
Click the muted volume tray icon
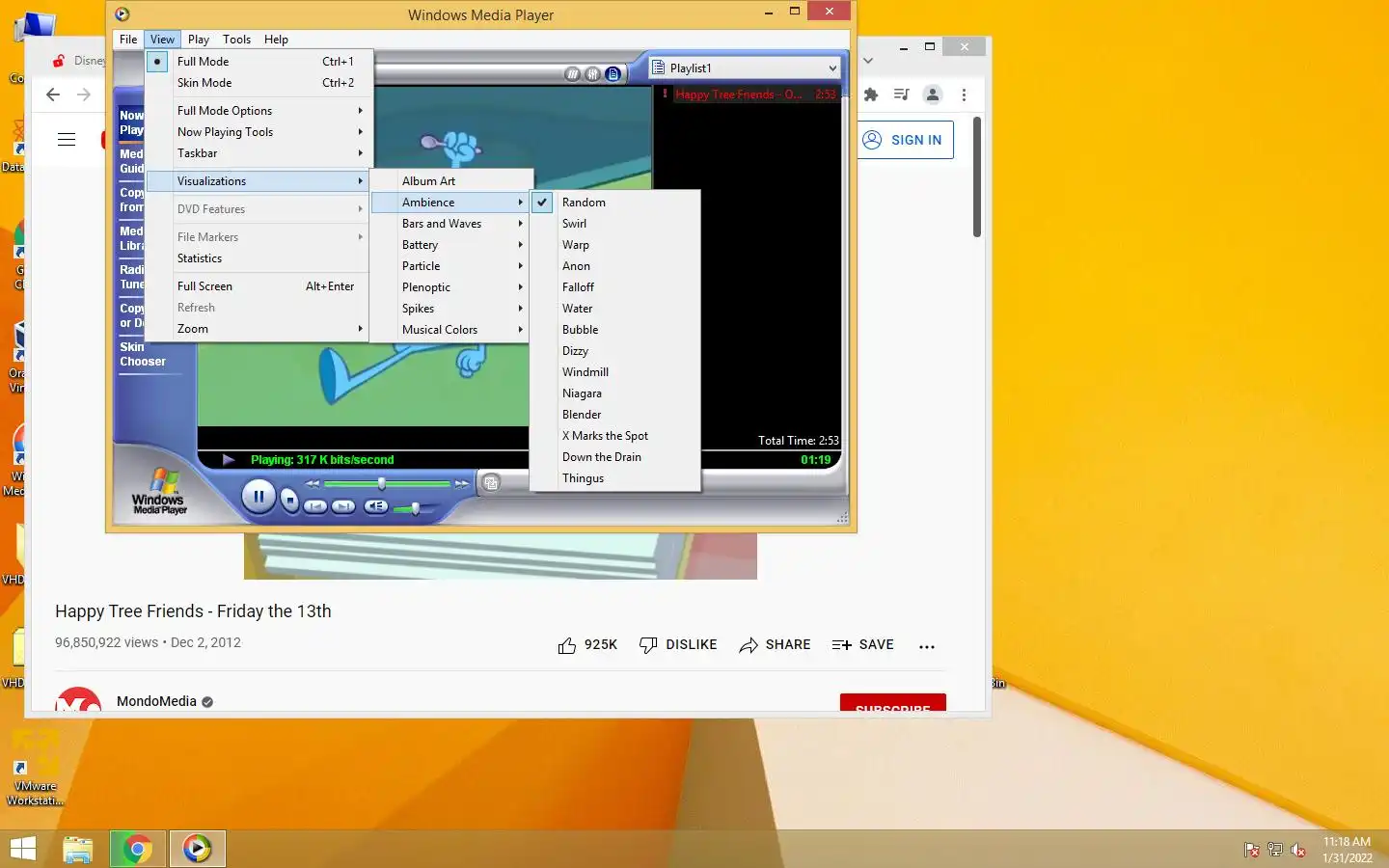click(x=1298, y=850)
